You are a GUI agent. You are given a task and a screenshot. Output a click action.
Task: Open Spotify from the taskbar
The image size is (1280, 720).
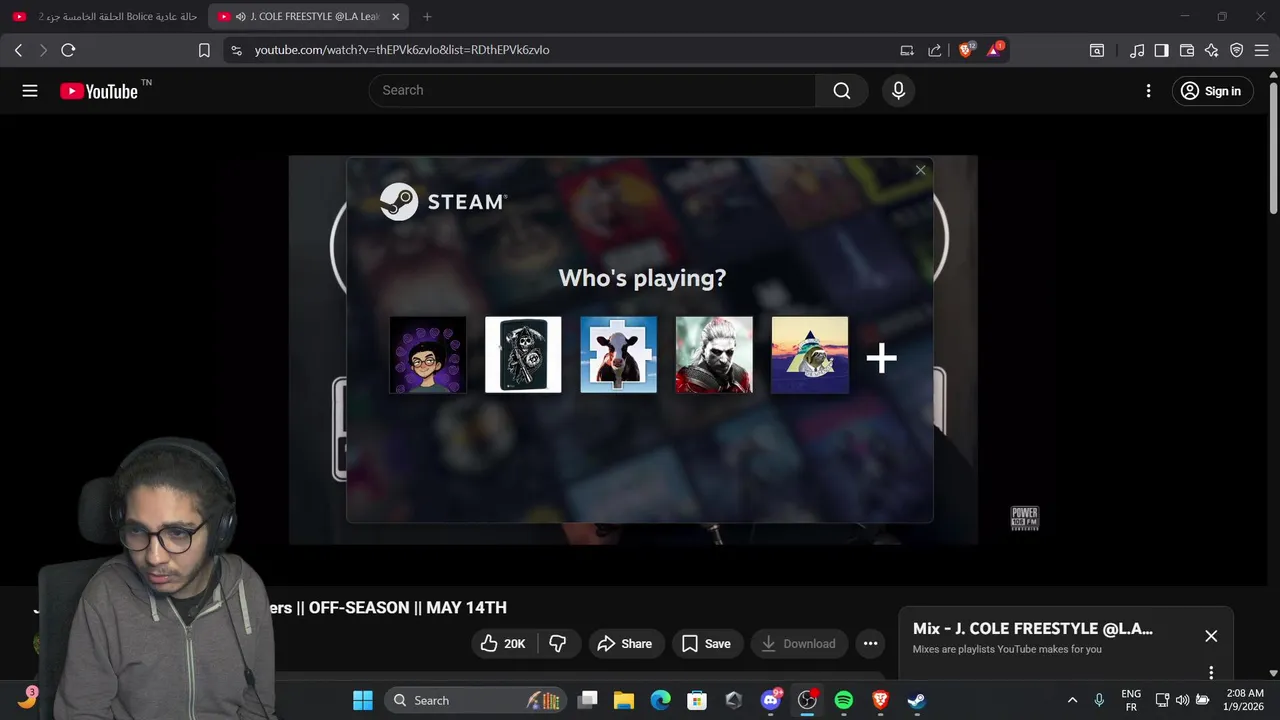(x=844, y=700)
